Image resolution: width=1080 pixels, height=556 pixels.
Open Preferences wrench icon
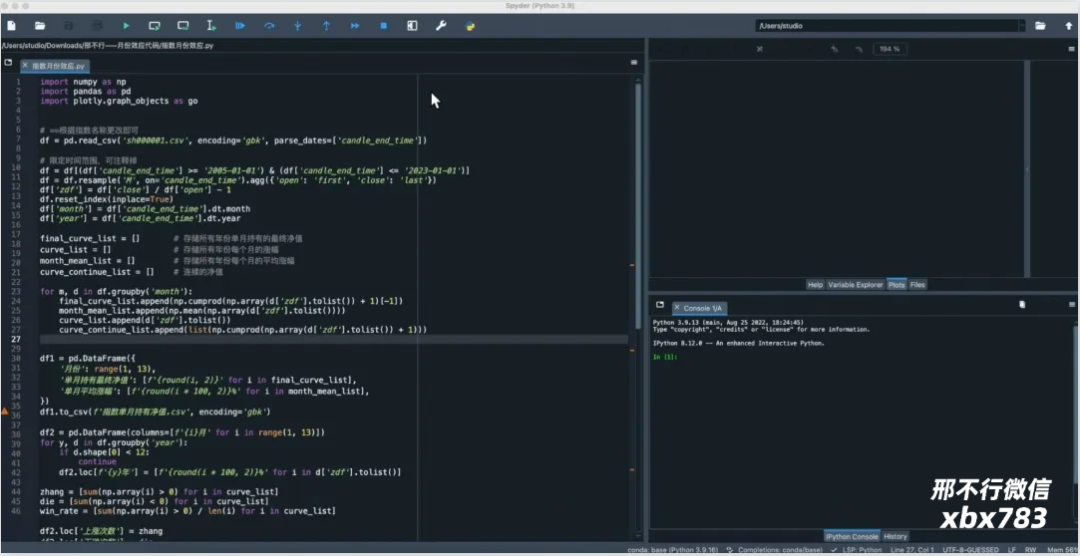coord(441,25)
